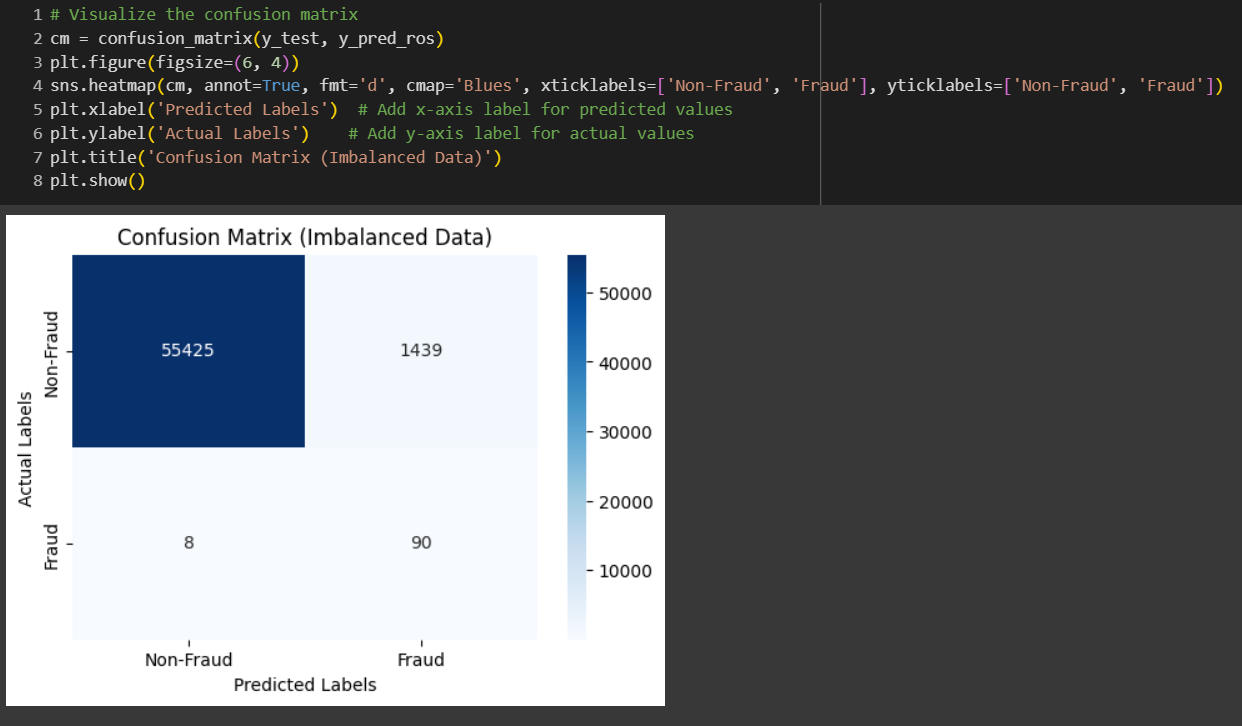The height and width of the screenshot is (726, 1242).
Task: Select the heatmap cell with value 90
Action: 421,543
